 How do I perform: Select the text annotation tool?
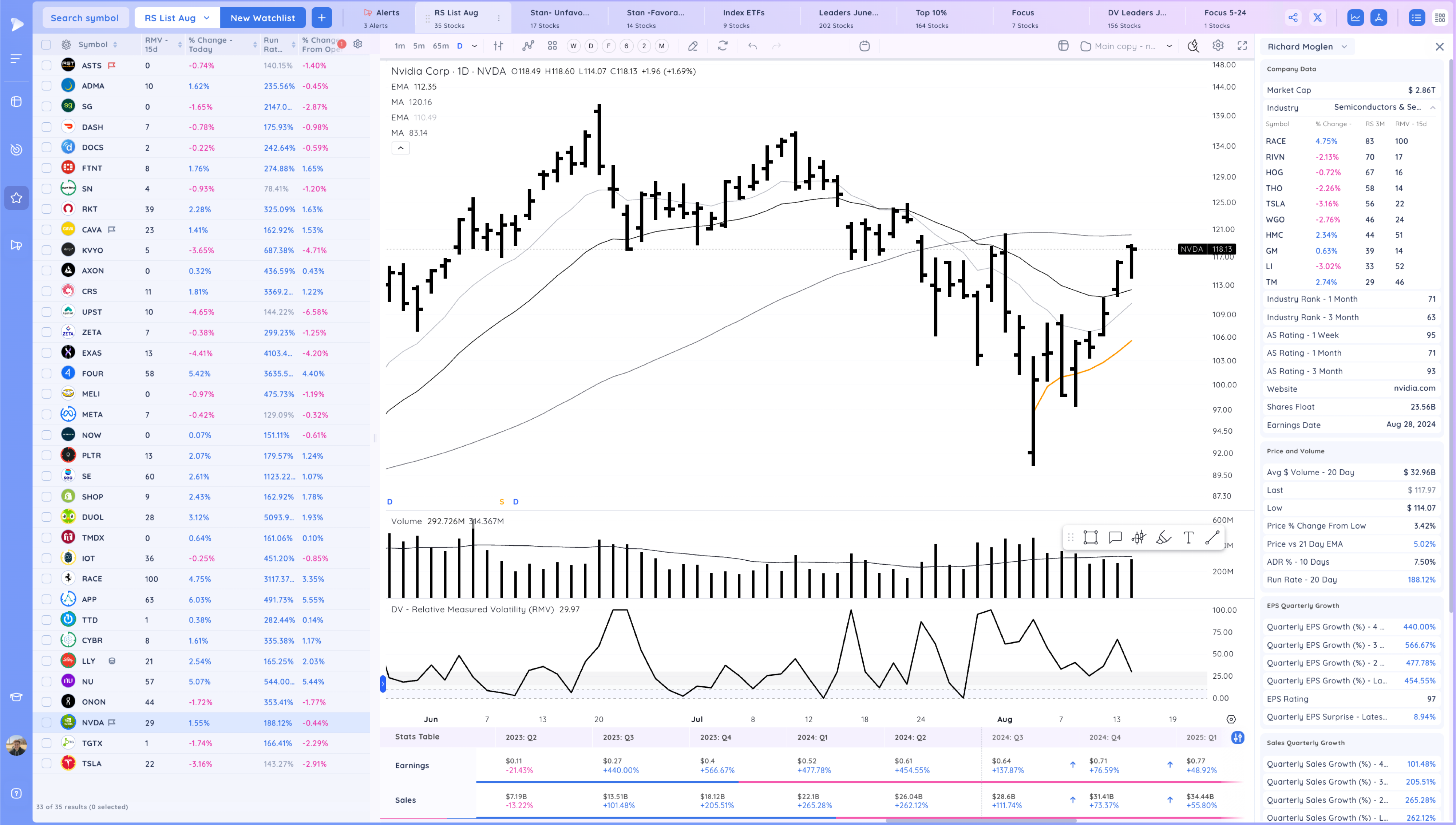(1188, 538)
